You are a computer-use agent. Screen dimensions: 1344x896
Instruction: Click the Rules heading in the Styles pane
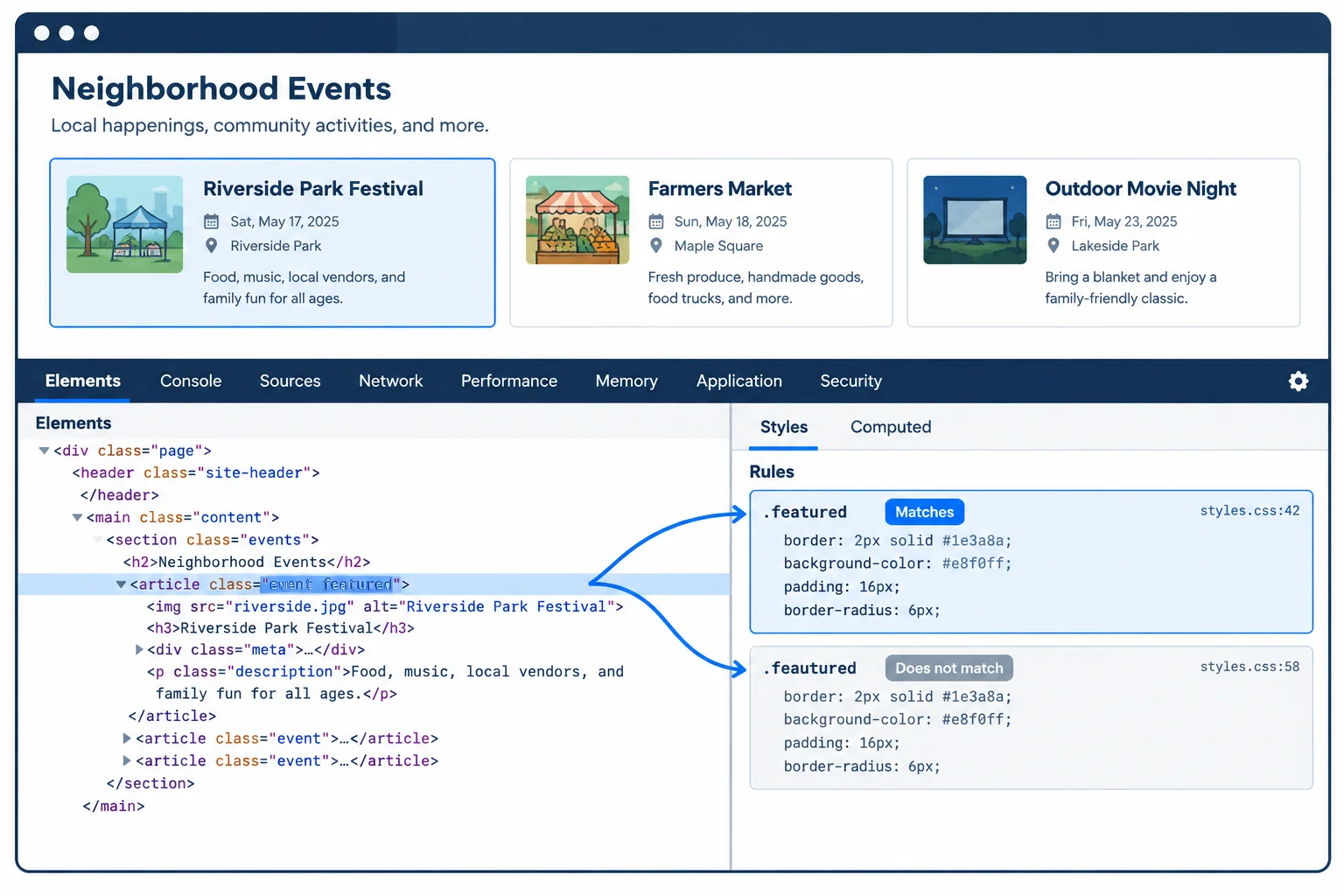(x=772, y=472)
